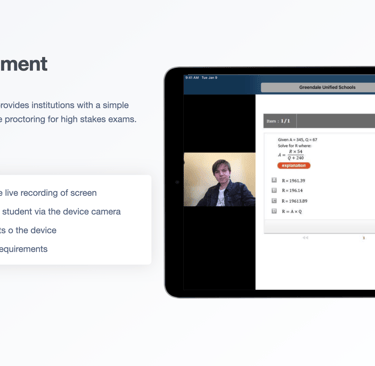Screen dimensions: 375x366
Task: Click the formula "Solve for R where" text
Action: (x=295, y=146)
